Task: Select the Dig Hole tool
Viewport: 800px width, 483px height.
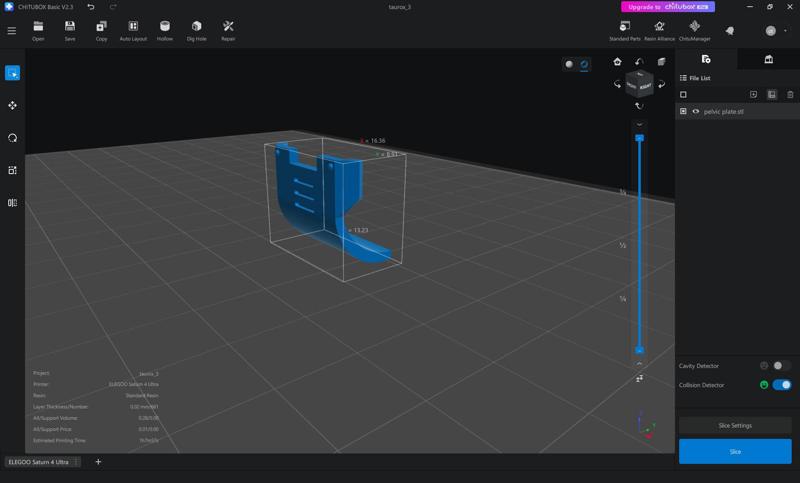Action: (196, 27)
